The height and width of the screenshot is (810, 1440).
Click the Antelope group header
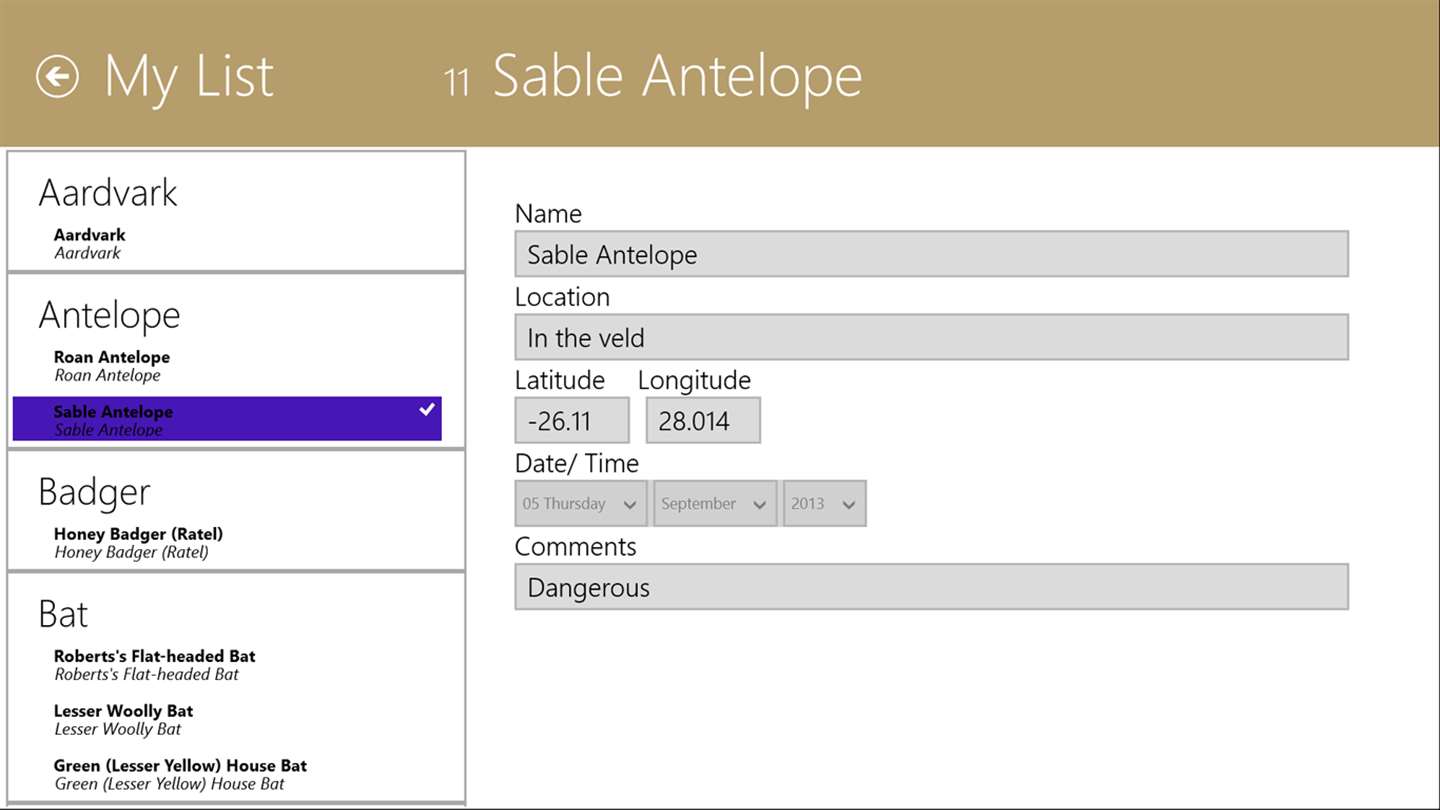tap(109, 315)
